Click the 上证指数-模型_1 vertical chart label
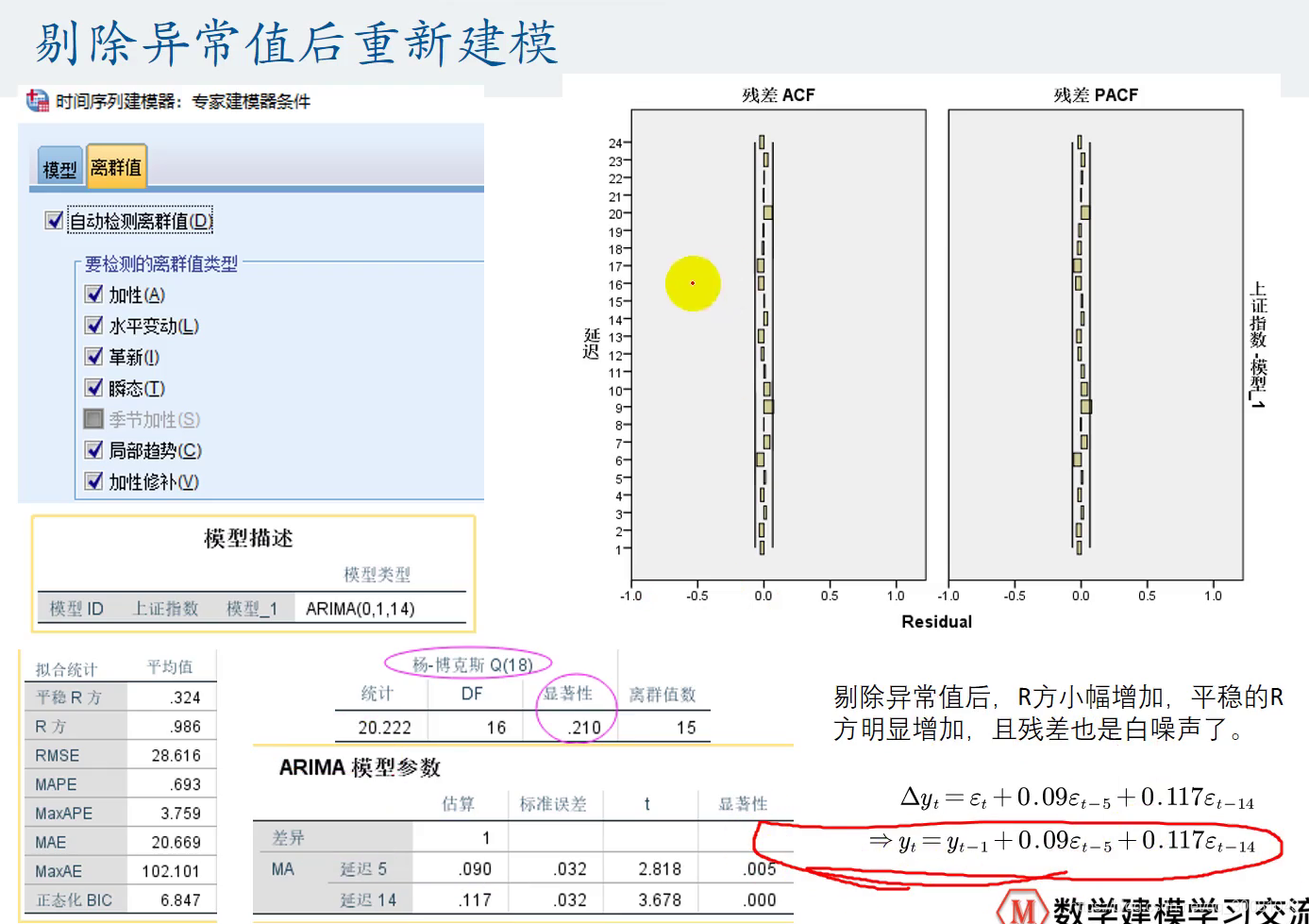Image resolution: width=1309 pixels, height=924 pixels. [1258, 344]
